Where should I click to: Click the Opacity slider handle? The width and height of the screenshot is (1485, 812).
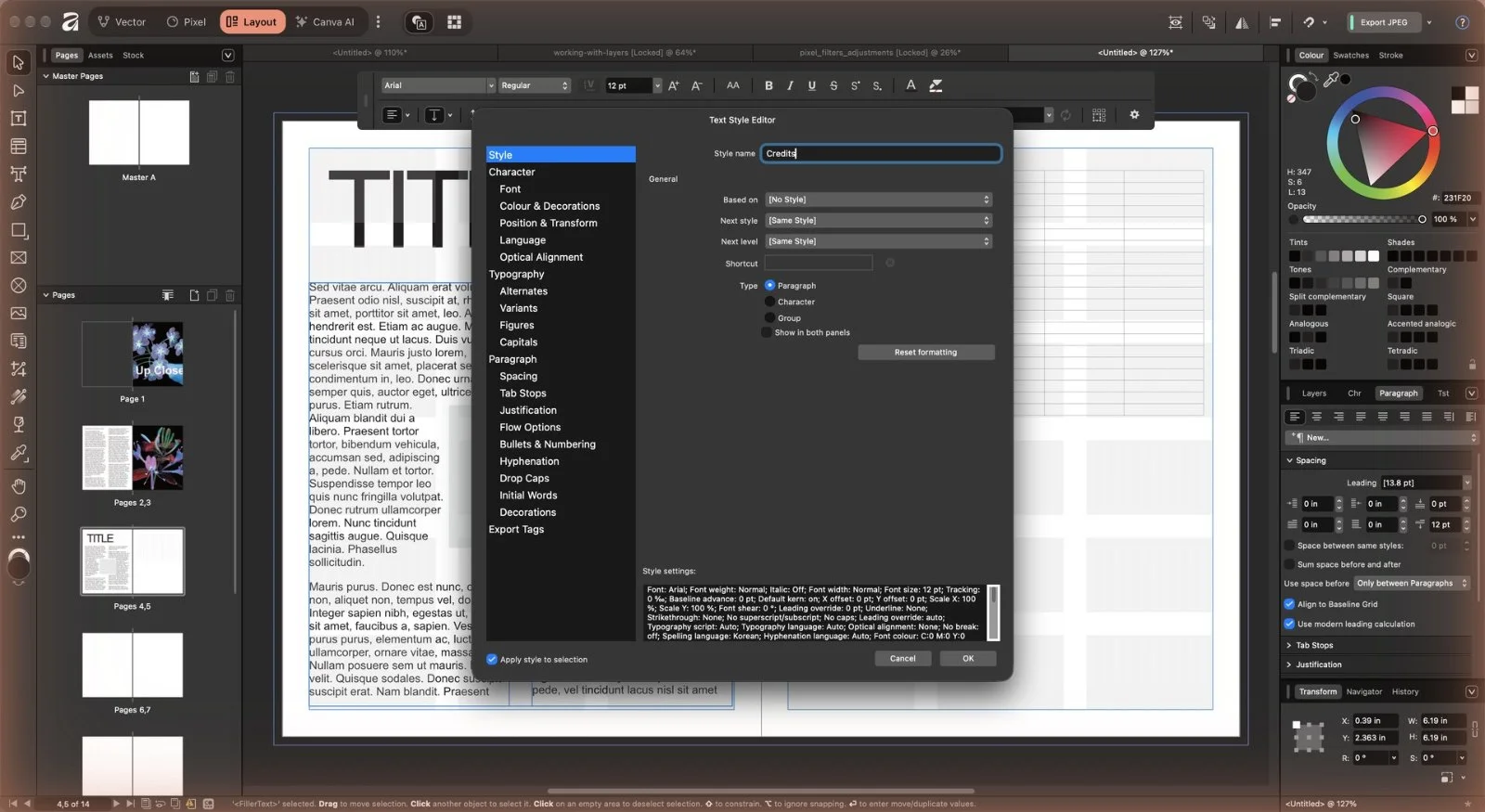point(1422,219)
